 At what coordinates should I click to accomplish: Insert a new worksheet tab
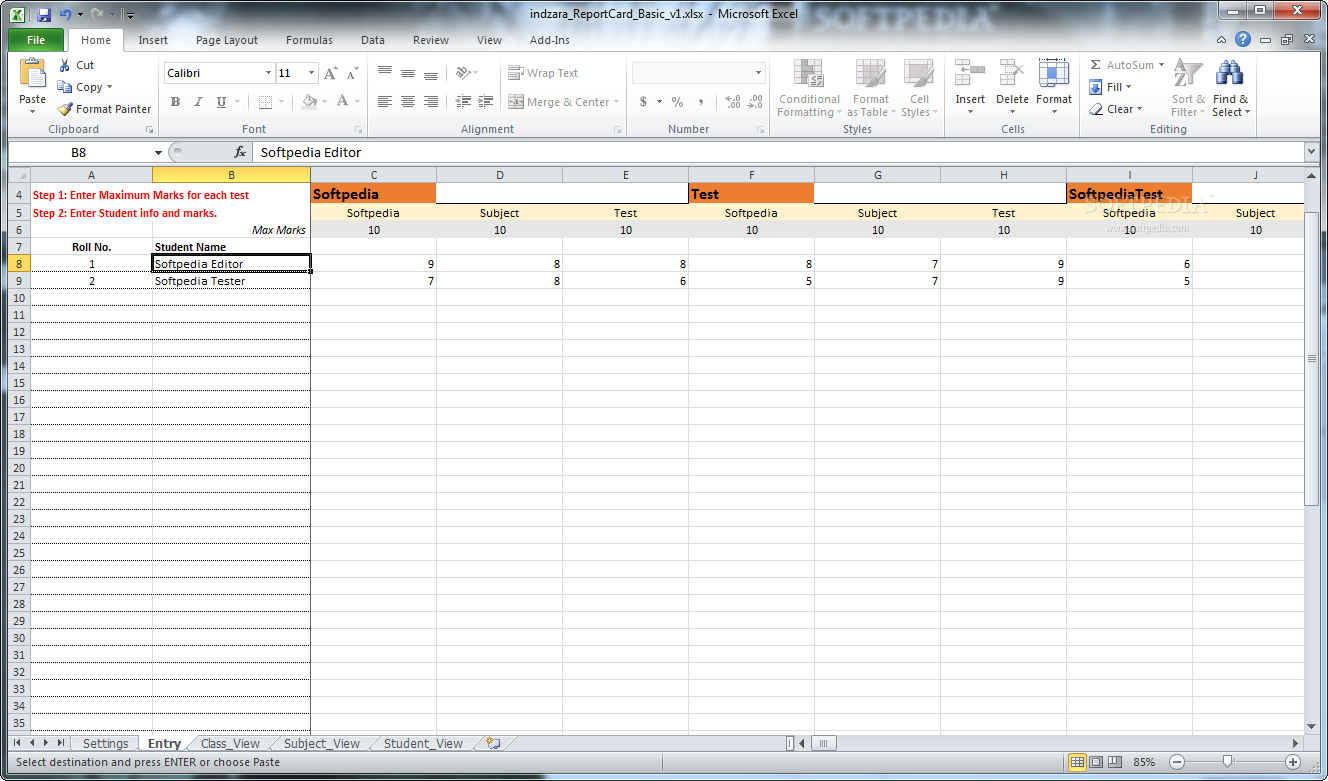(493, 743)
